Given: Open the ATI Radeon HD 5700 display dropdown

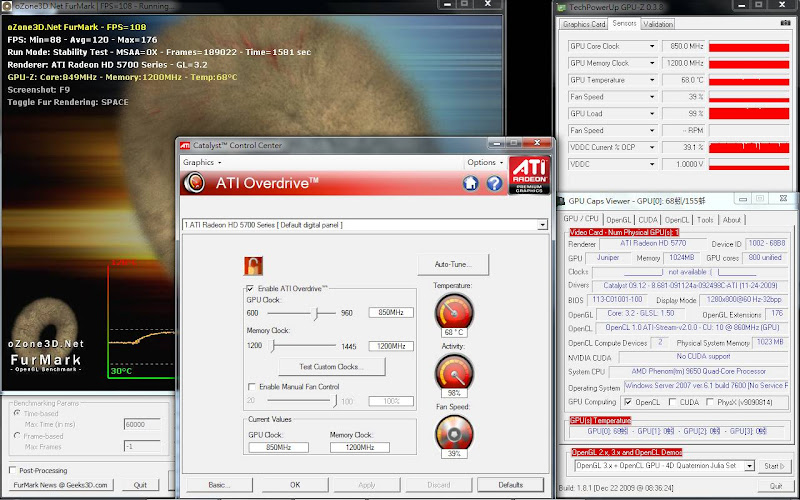Looking at the screenshot, I should click(542, 225).
